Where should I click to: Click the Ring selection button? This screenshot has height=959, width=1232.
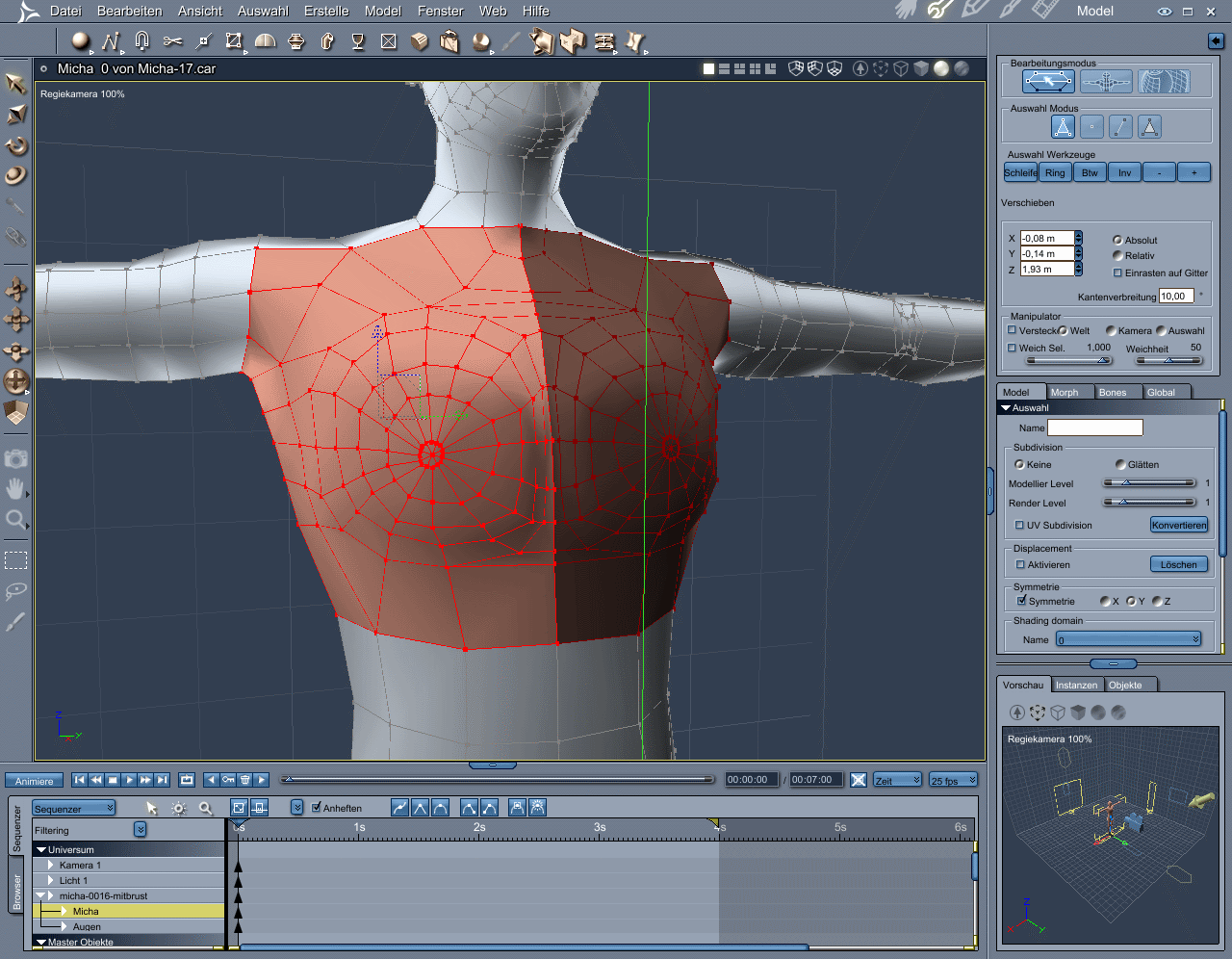click(1056, 172)
